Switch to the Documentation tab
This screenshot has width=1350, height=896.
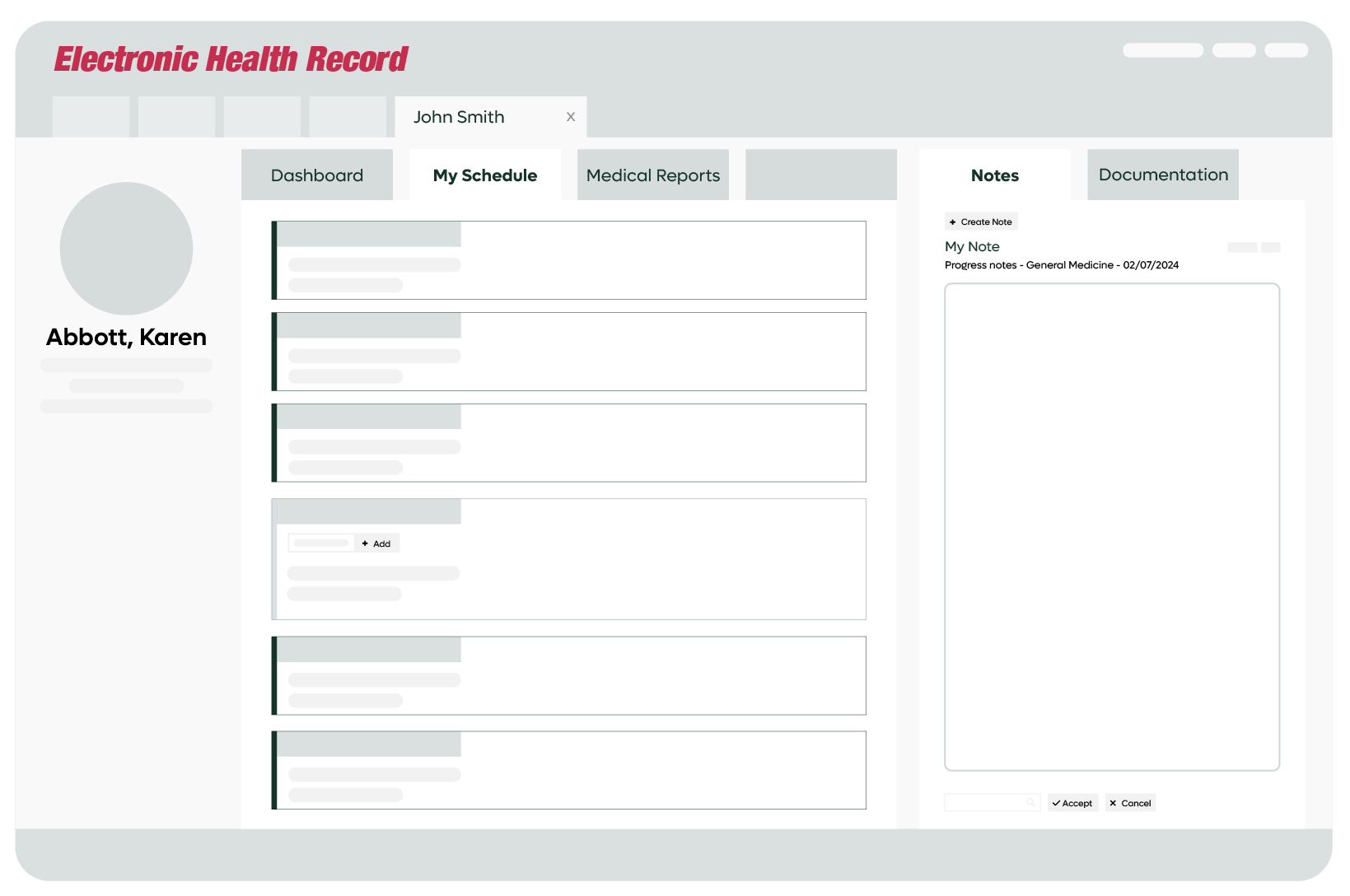coord(1163,175)
